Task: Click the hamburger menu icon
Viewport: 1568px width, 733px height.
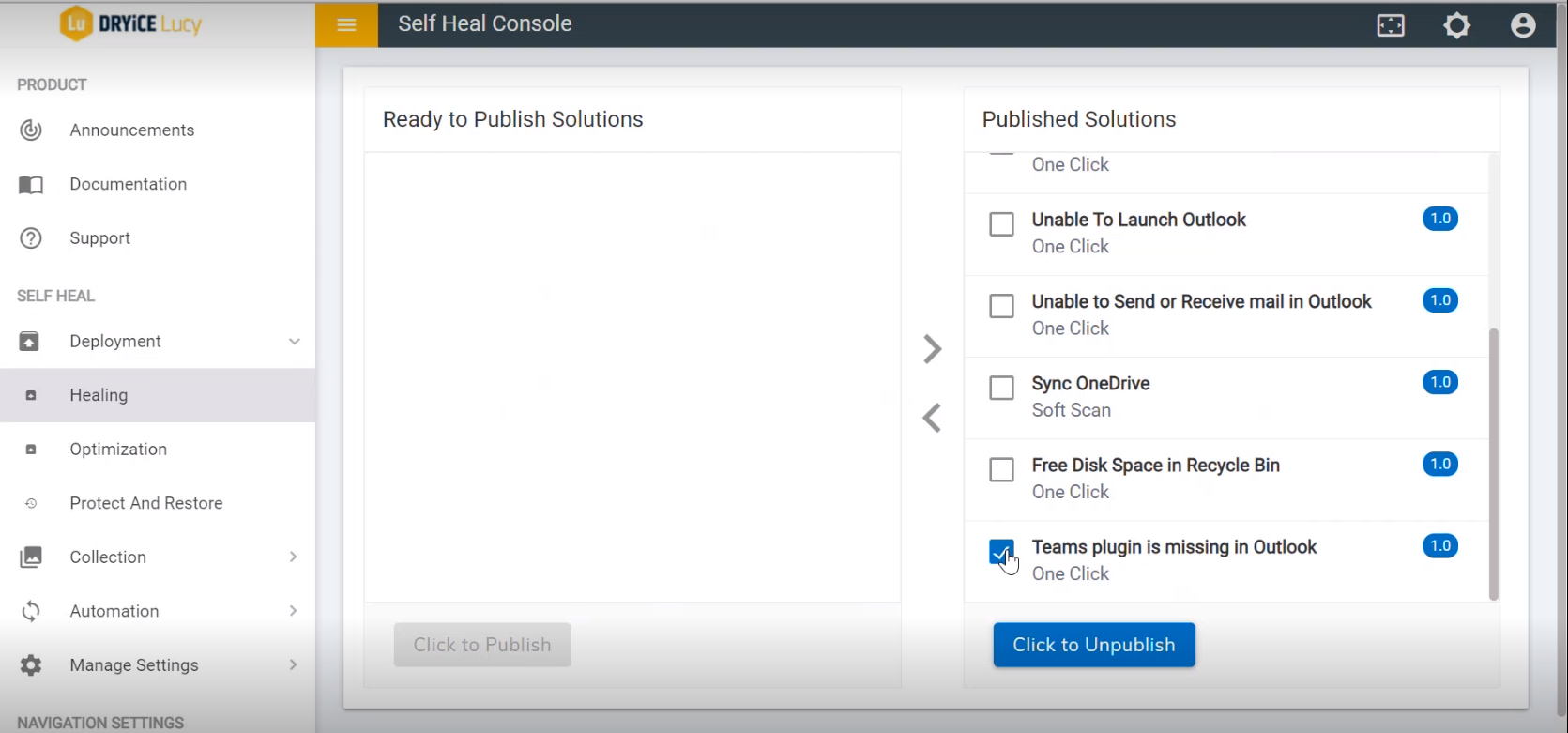Action: tap(346, 24)
